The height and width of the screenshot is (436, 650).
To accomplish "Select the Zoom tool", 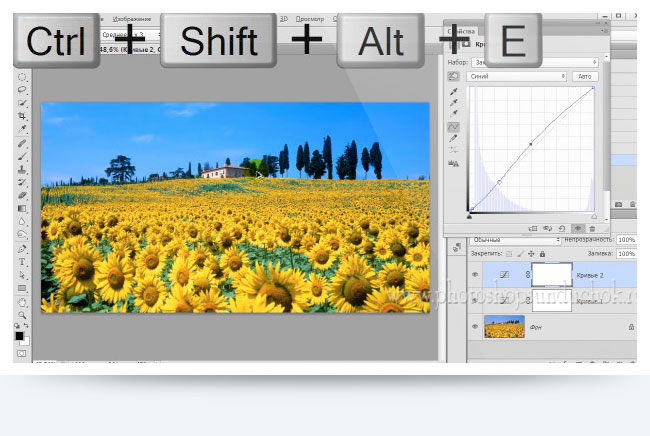I will tap(22, 315).
